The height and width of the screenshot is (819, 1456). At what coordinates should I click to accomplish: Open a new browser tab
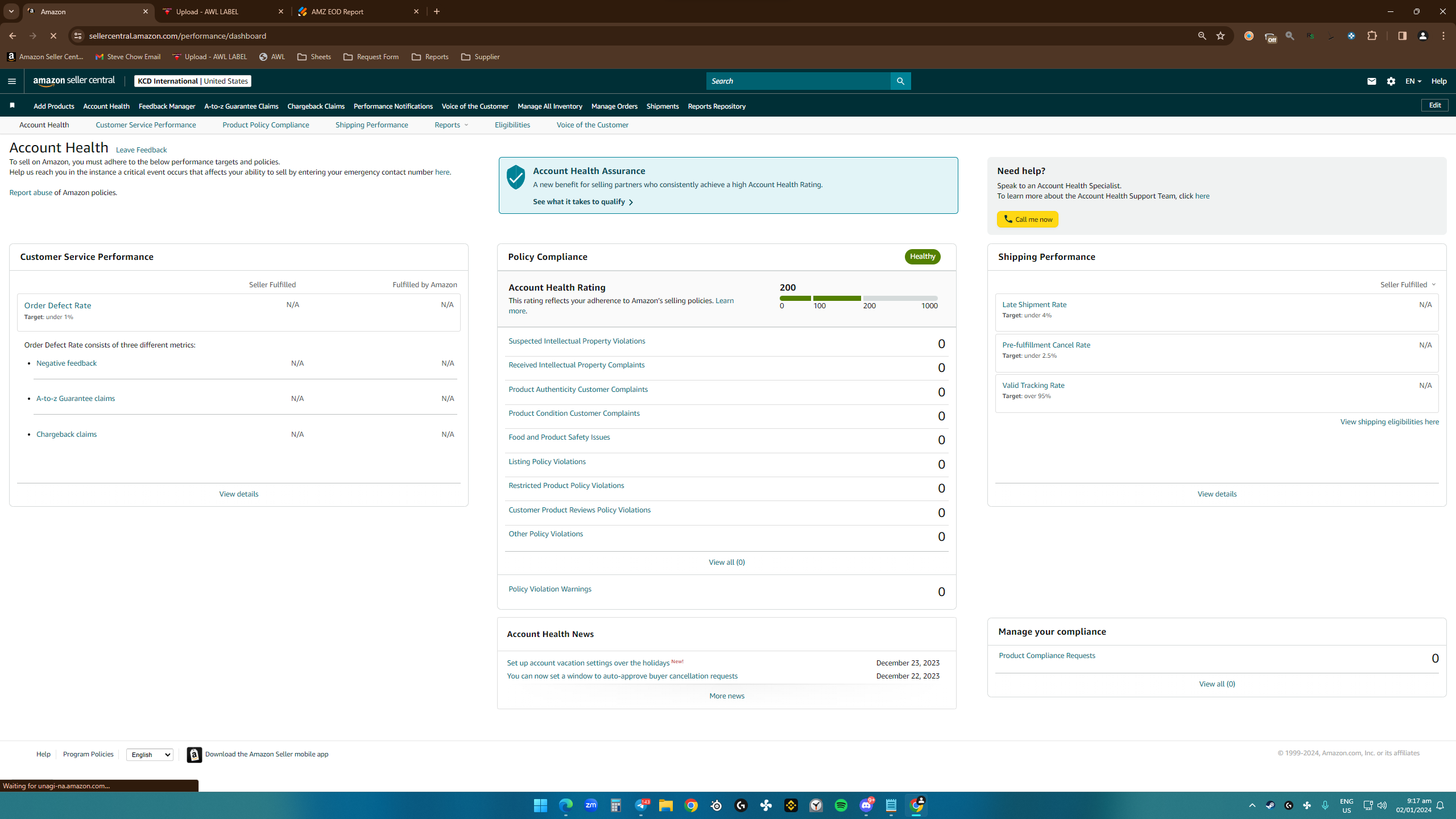437,11
